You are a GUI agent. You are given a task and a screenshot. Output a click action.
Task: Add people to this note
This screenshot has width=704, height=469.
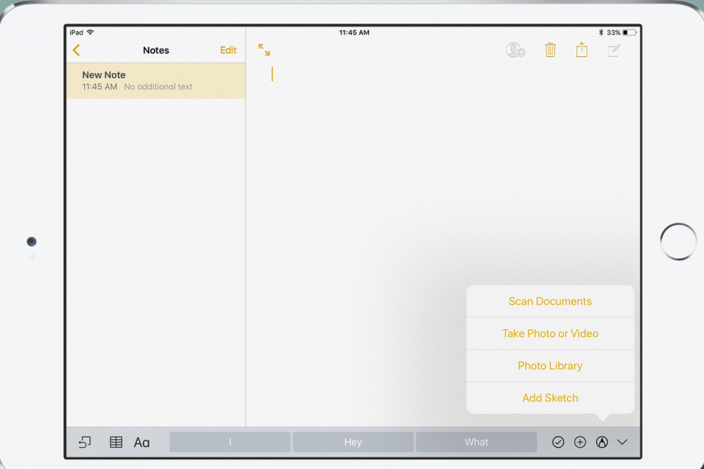(515, 50)
